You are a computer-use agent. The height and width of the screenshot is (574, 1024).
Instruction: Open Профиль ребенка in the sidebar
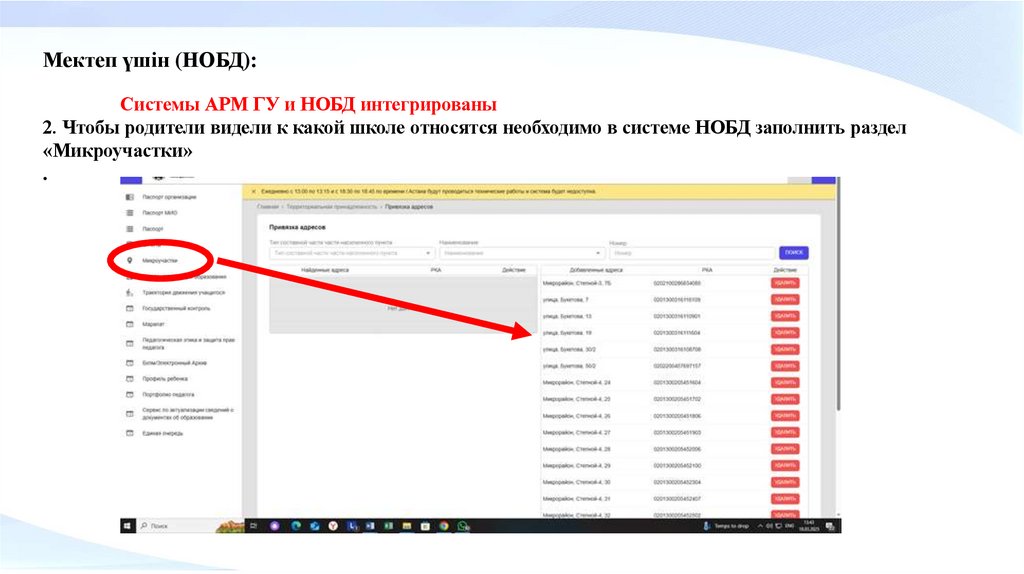pyautogui.click(x=165, y=379)
